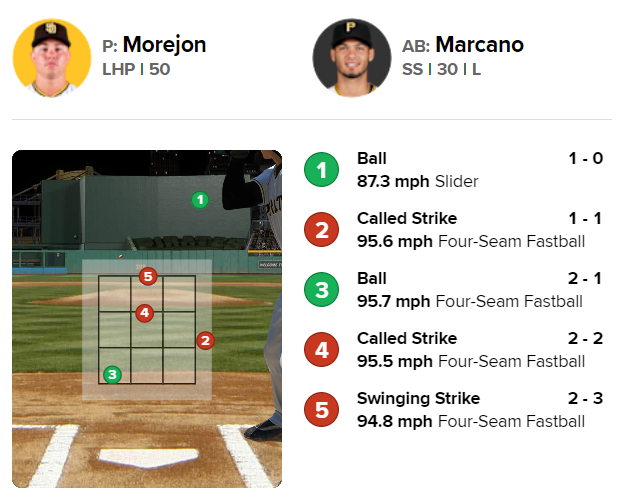Open batter Marcano's headshot photo
Image resolution: width=622 pixels, height=502 pixels.
352,58
